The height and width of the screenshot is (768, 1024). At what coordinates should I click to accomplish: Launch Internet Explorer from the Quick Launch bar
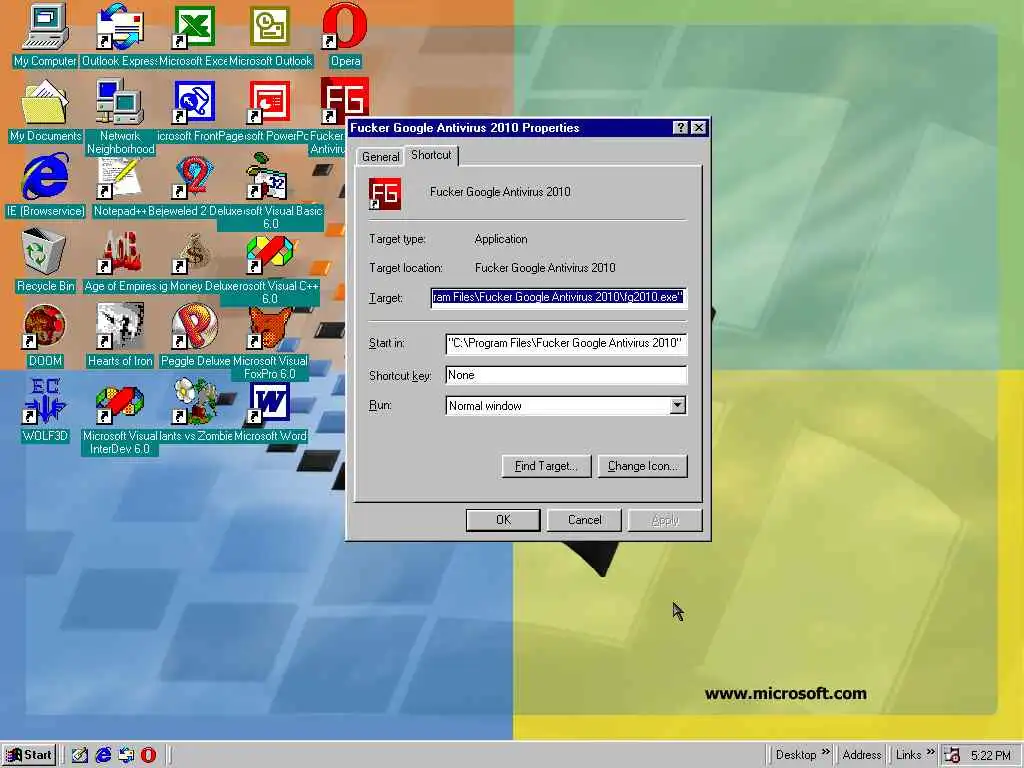(103, 755)
